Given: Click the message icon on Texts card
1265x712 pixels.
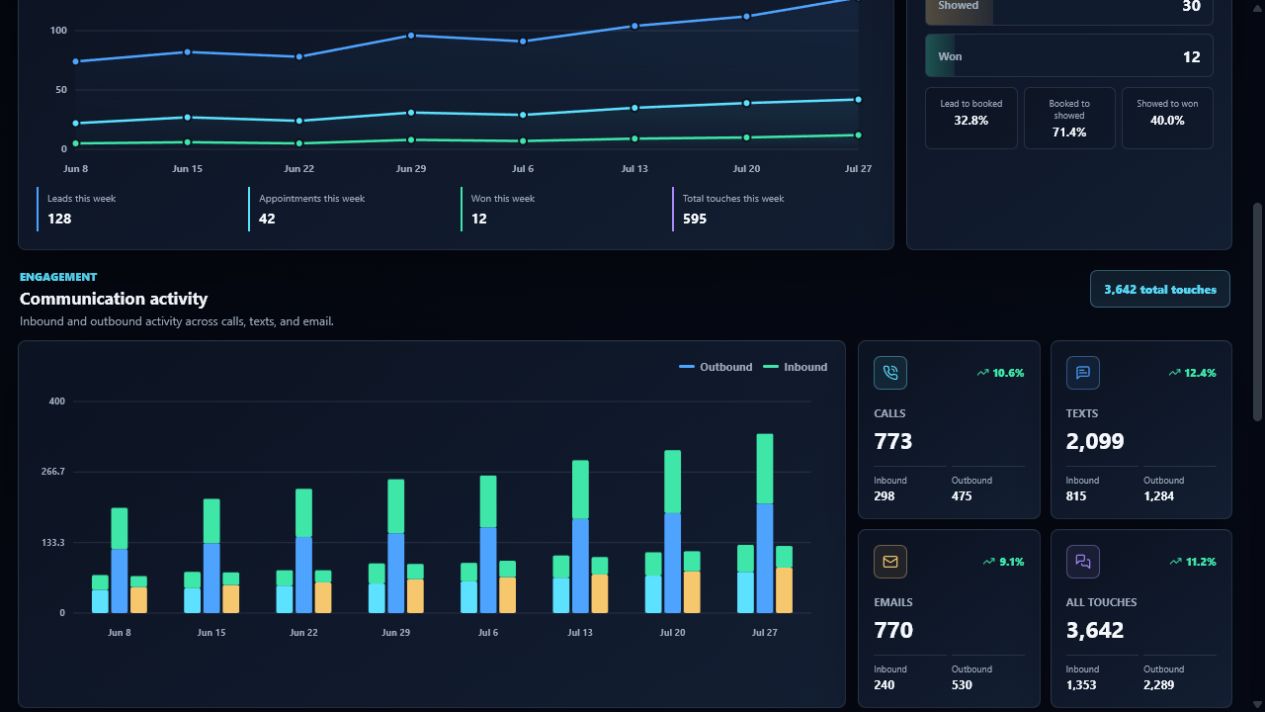Looking at the screenshot, I should tap(1083, 373).
